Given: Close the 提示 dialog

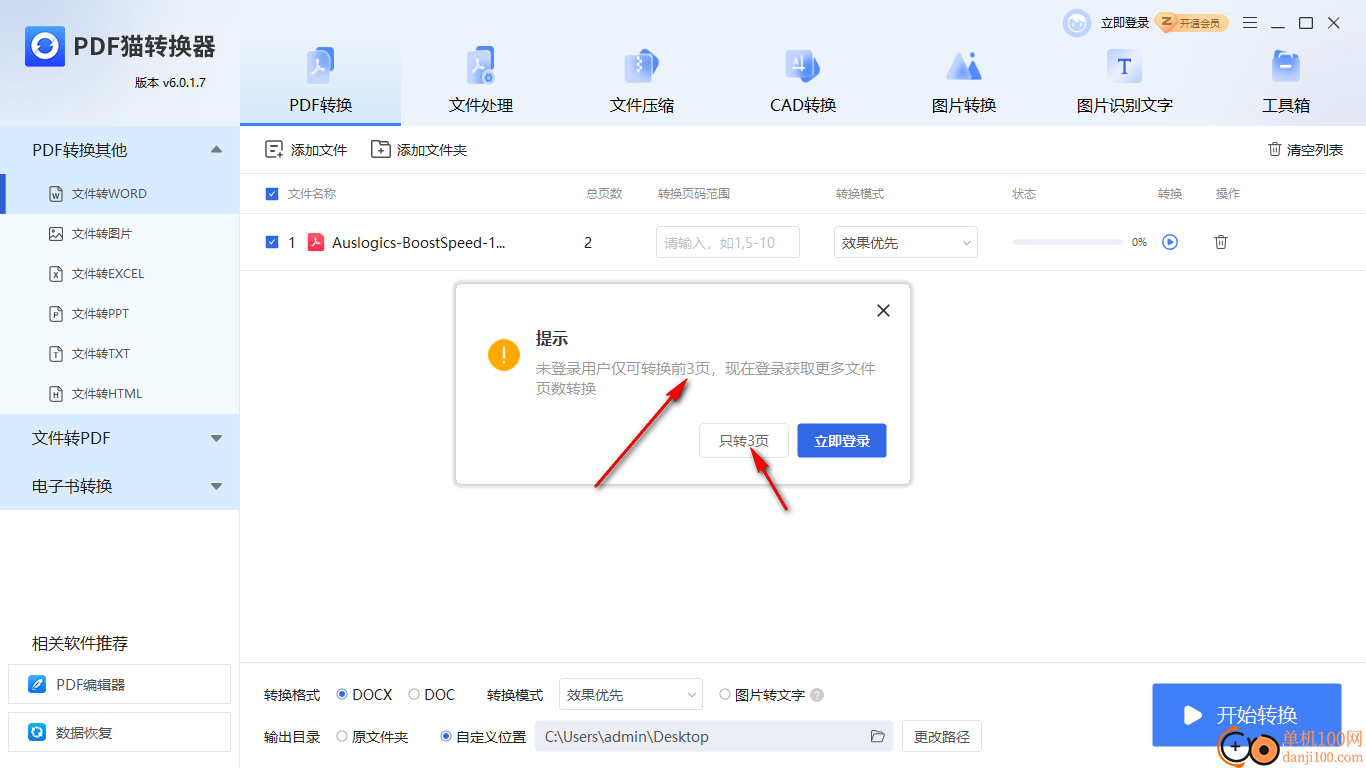Looking at the screenshot, I should pos(883,311).
